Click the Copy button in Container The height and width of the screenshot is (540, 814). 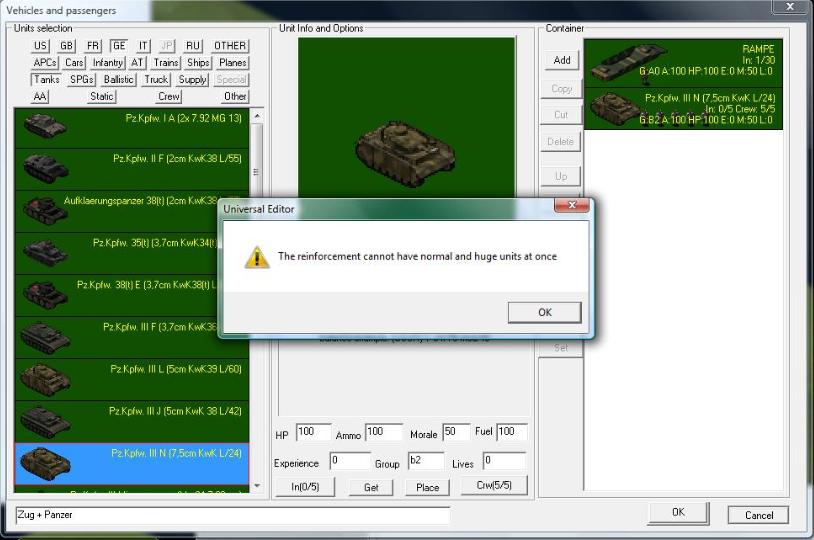click(x=562, y=89)
